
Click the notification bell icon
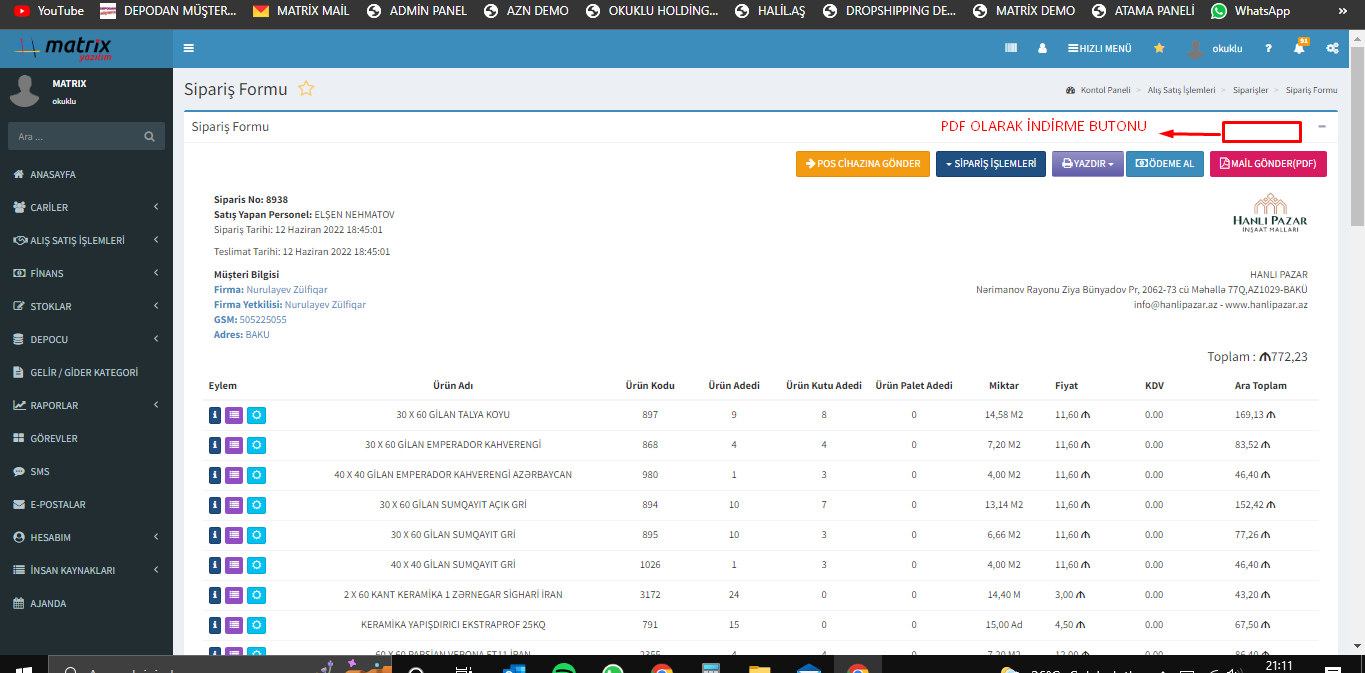click(1299, 48)
